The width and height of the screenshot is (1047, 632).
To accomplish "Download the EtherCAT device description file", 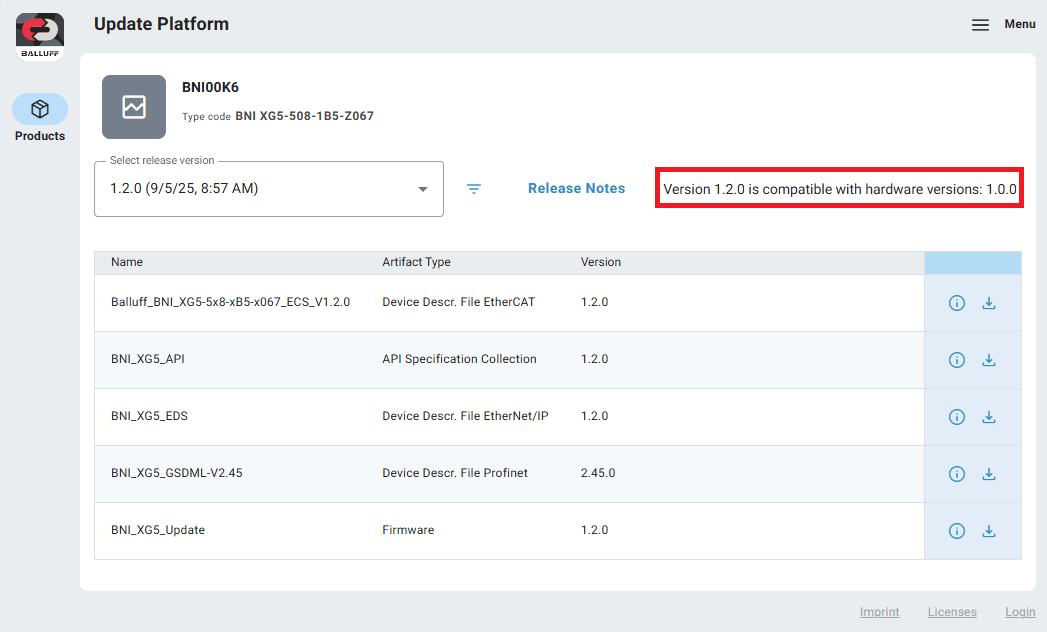I will click(989, 303).
